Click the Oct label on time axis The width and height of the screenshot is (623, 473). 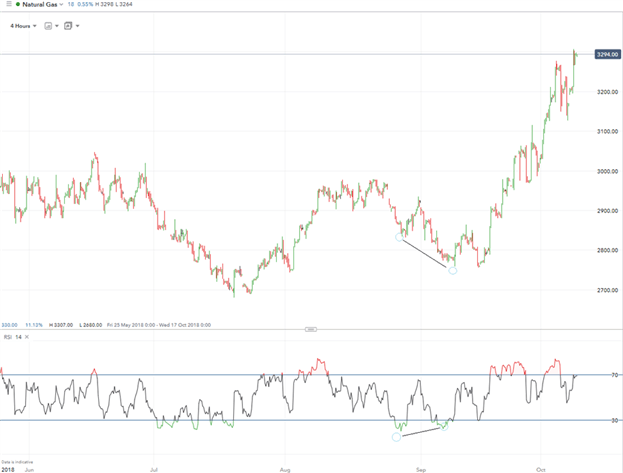[x=541, y=470]
